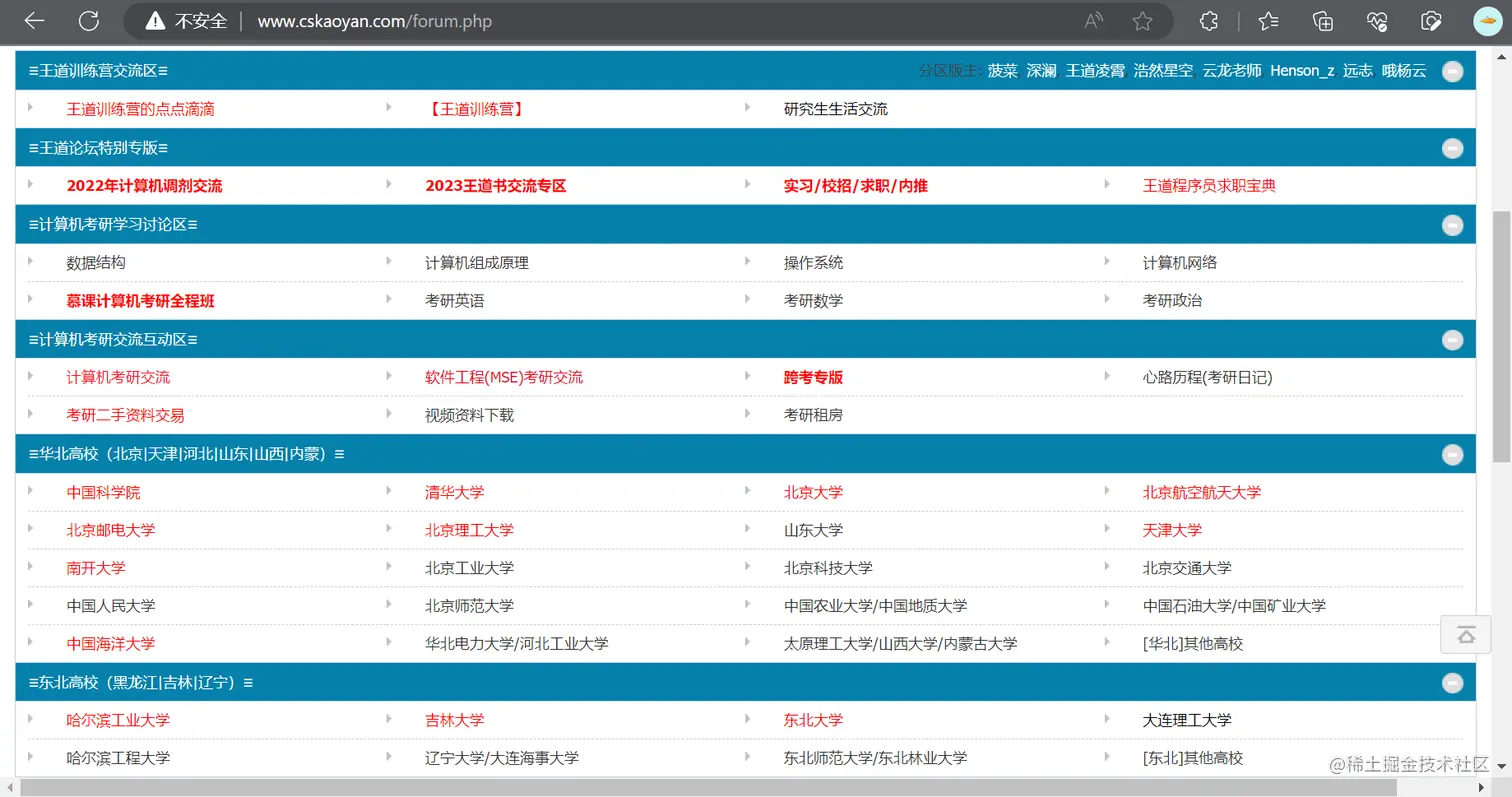Image resolution: width=1512 pixels, height=797 pixels.
Task: Open the 数据结构 board
Action: (96, 263)
